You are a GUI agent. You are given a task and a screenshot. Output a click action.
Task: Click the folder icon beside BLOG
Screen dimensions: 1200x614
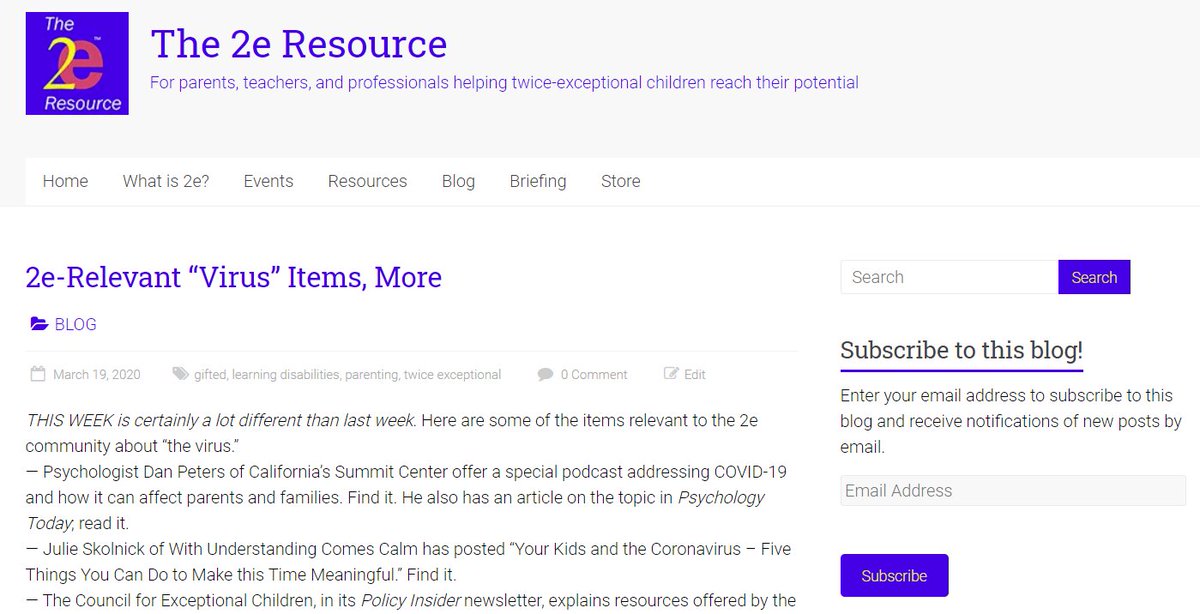[x=39, y=324]
